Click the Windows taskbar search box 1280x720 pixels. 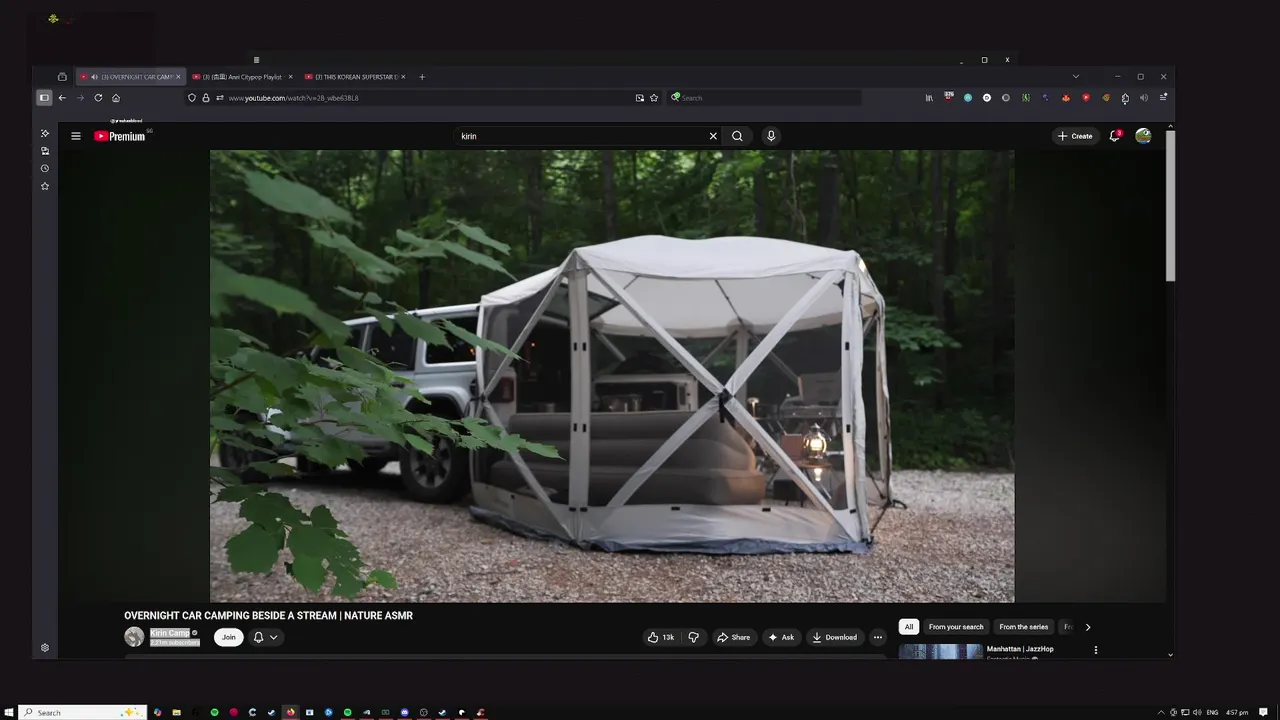83,712
